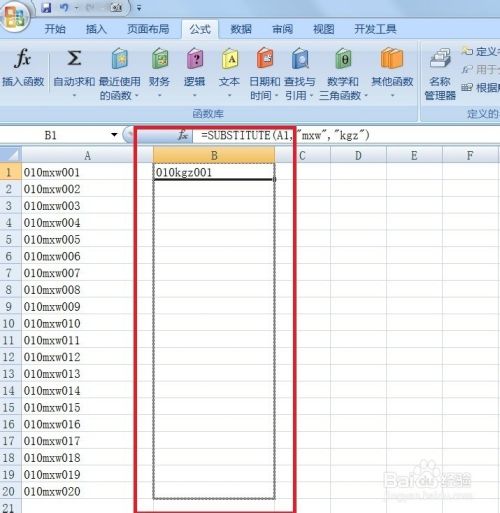Click cell containing 010mxw012
The width and height of the screenshot is (500, 513).
coord(87,357)
